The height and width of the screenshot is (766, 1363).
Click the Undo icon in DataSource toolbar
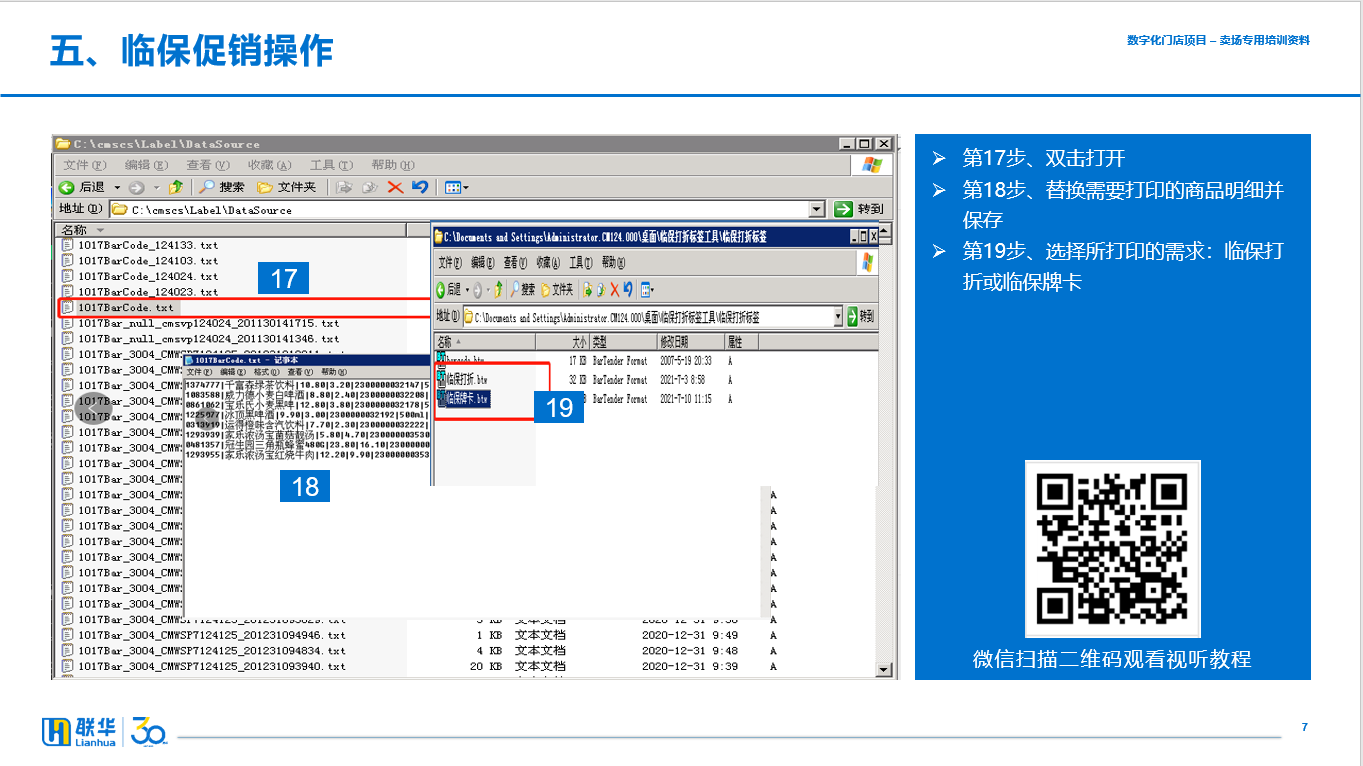click(420, 187)
